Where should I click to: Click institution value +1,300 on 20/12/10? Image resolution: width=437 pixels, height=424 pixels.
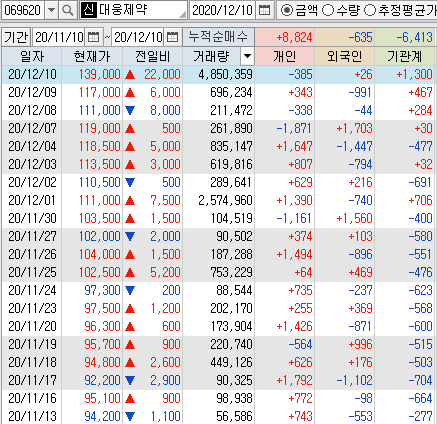pos(414,74)
